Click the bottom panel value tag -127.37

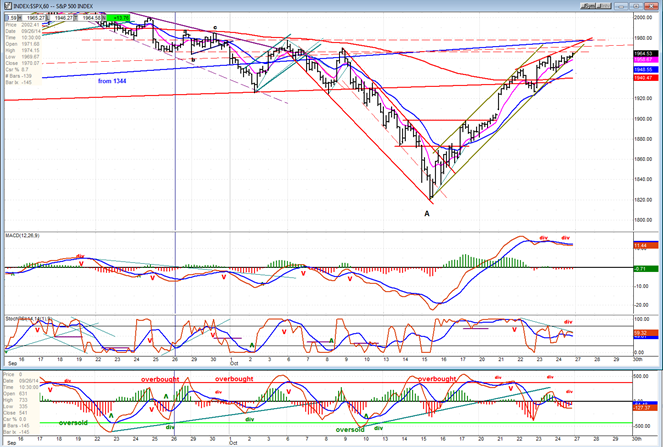[645, 408]
